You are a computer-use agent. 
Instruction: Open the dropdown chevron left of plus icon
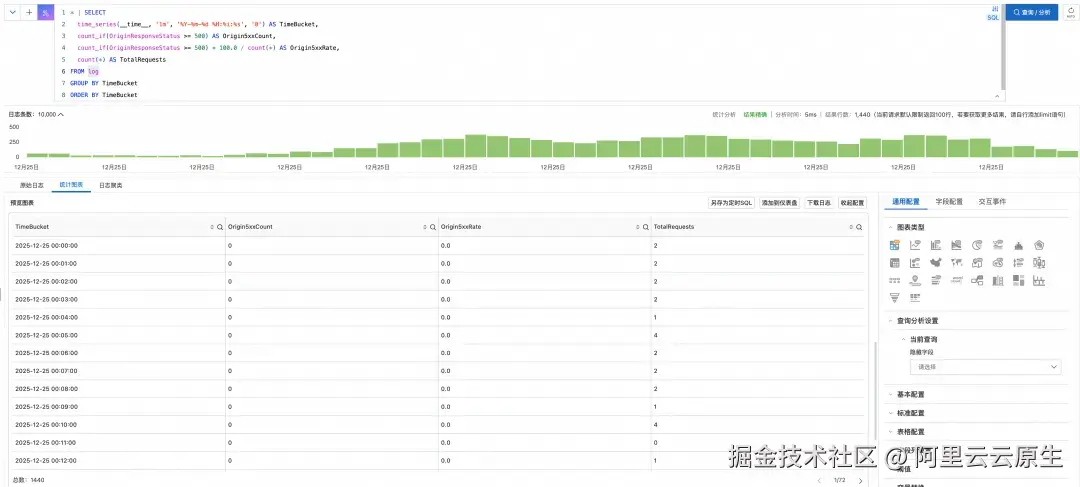tap(13, 12)
